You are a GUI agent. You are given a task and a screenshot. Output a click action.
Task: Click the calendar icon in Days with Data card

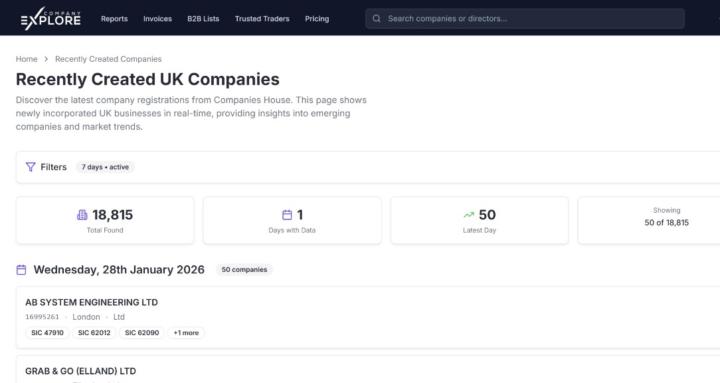click(x=287, y=214)
